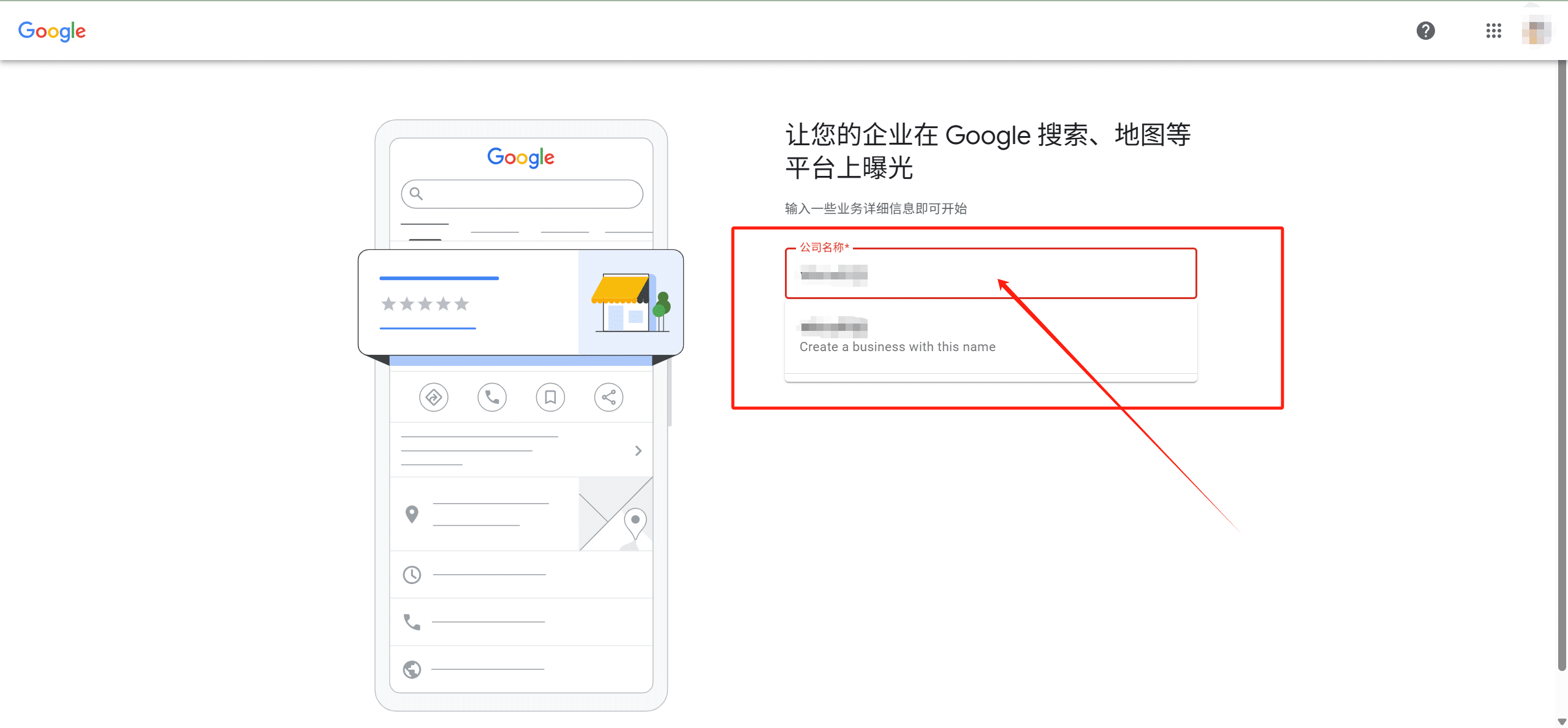Click the bookmark save icon on mockup
This screenshot has height=728, width=1568.
pyautogui.click(x=550, y=397)
